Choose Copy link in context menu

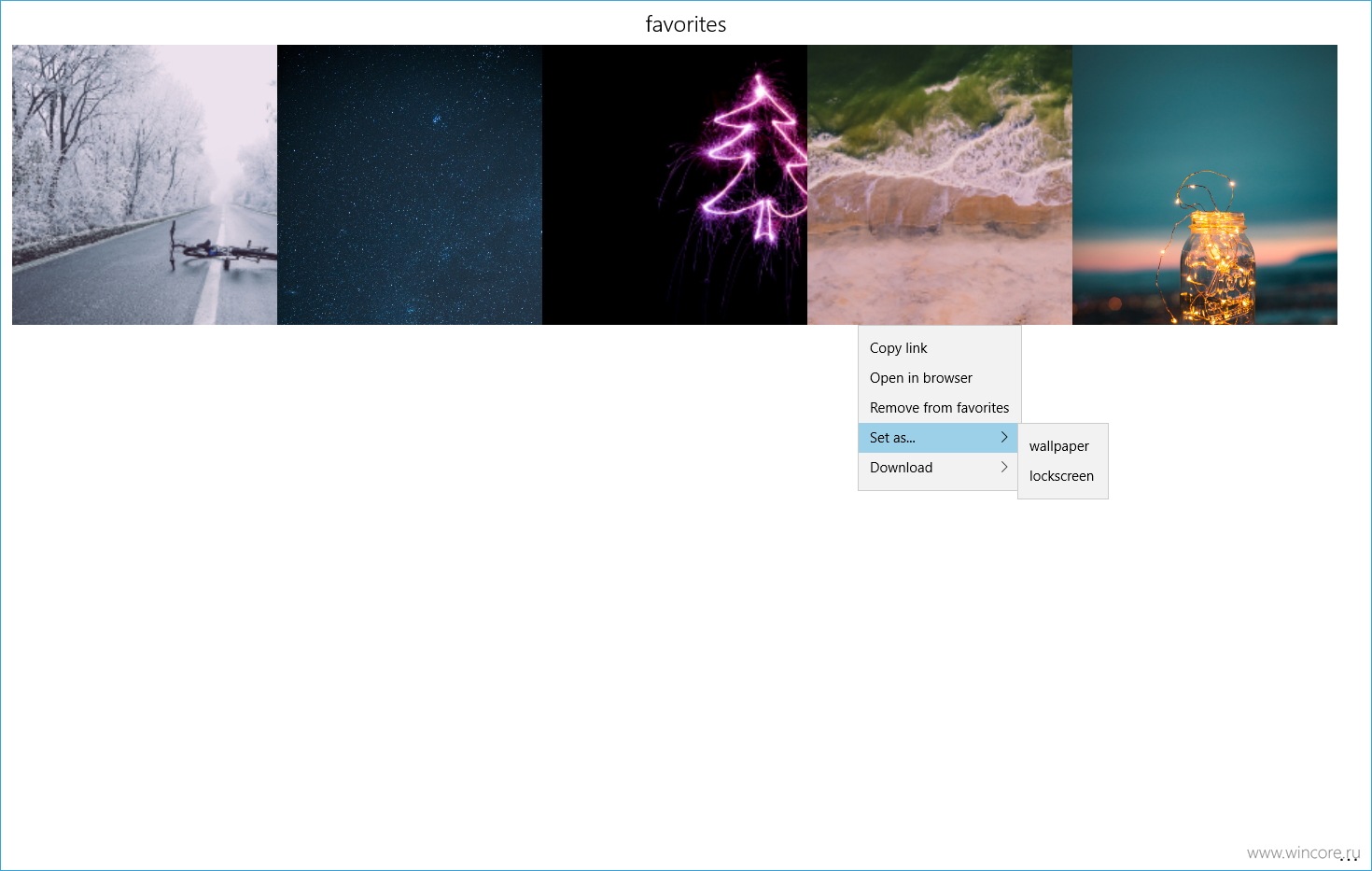tap(939, 348)
